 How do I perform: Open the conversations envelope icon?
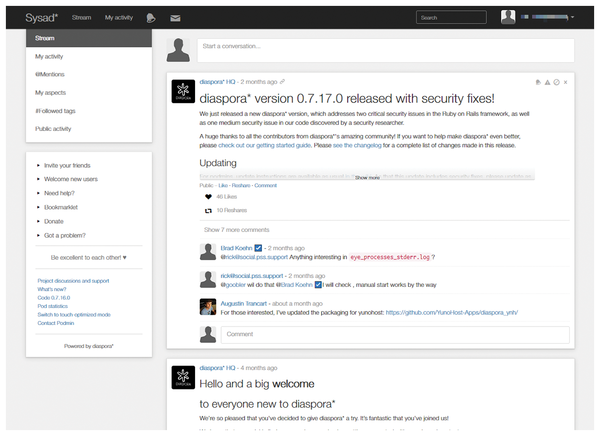tap(175, 18)
